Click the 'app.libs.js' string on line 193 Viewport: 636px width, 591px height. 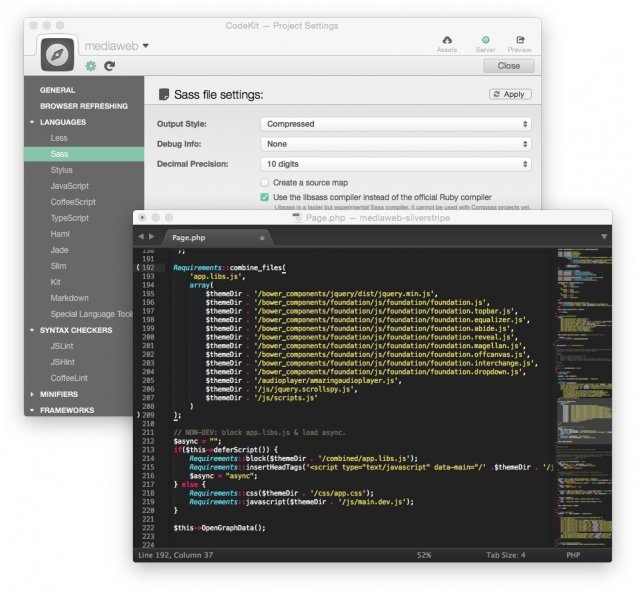pyautogui.click(x=217, y=277)
